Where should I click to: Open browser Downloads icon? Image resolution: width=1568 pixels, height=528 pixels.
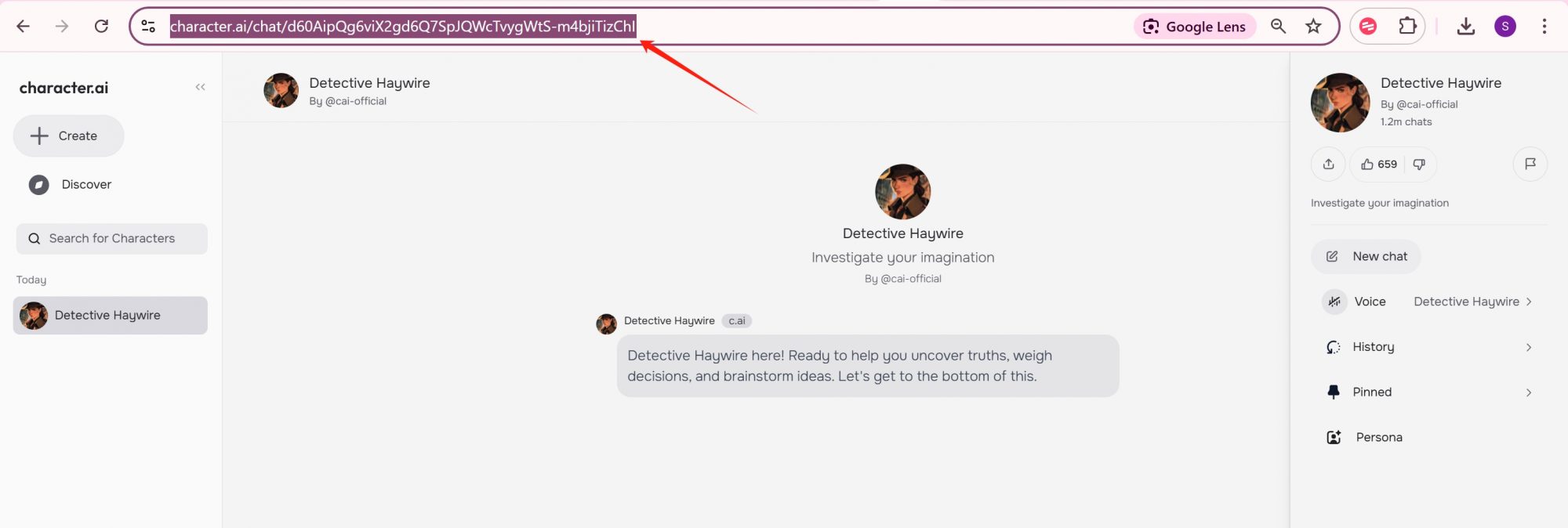1465,27
